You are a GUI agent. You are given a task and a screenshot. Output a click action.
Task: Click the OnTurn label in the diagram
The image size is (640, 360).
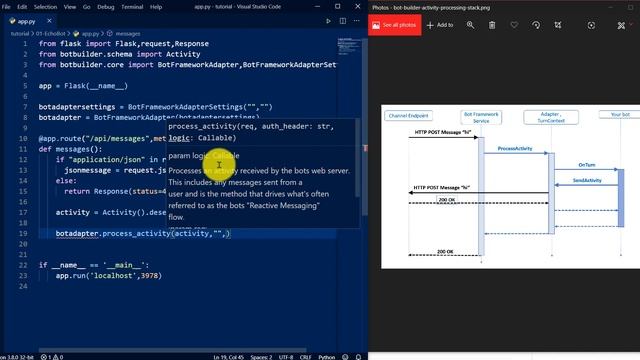click(x=587, y=165)
